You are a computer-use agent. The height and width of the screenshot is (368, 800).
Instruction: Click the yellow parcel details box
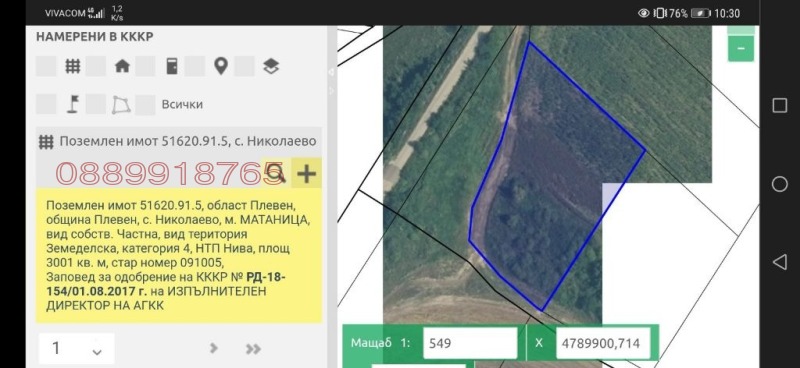coord(179,256)
